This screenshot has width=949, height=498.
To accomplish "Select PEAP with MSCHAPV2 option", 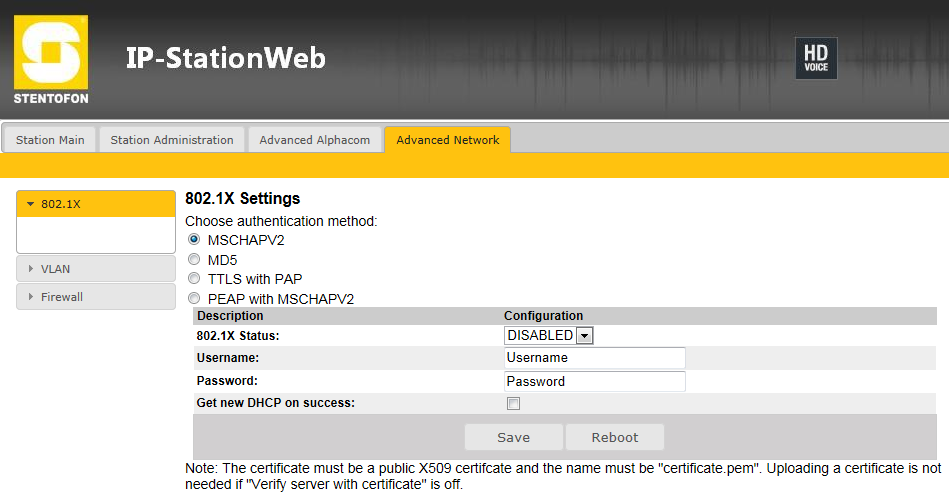I will tap(195, 298).
